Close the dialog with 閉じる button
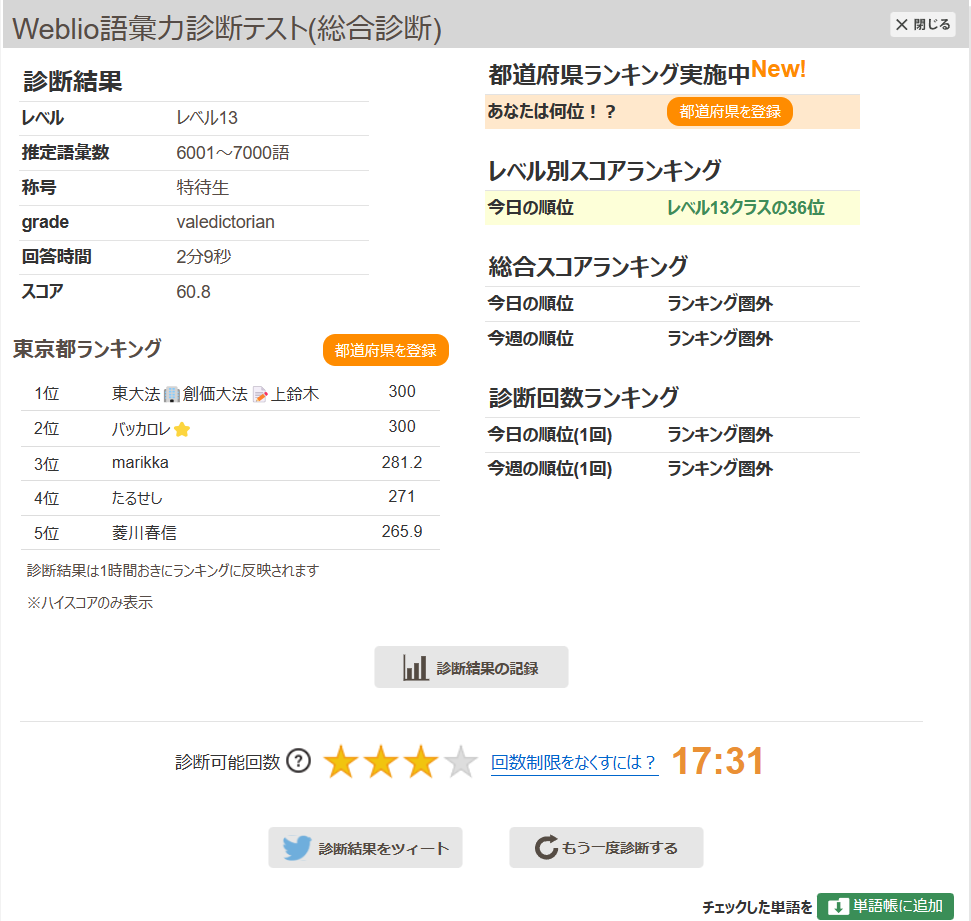The image size is (971, 921). coord(923,25)
